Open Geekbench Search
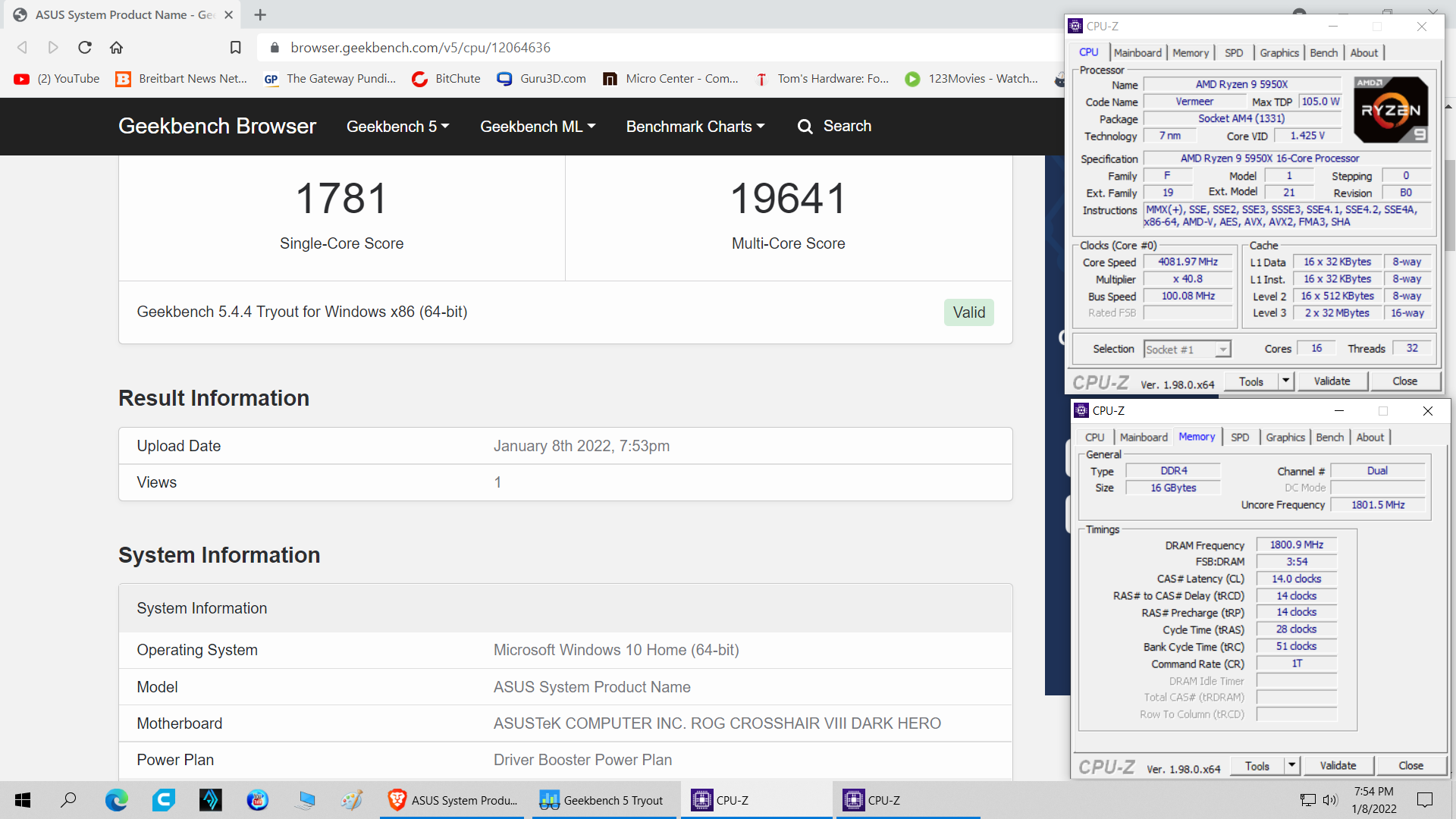 point(834,127)
